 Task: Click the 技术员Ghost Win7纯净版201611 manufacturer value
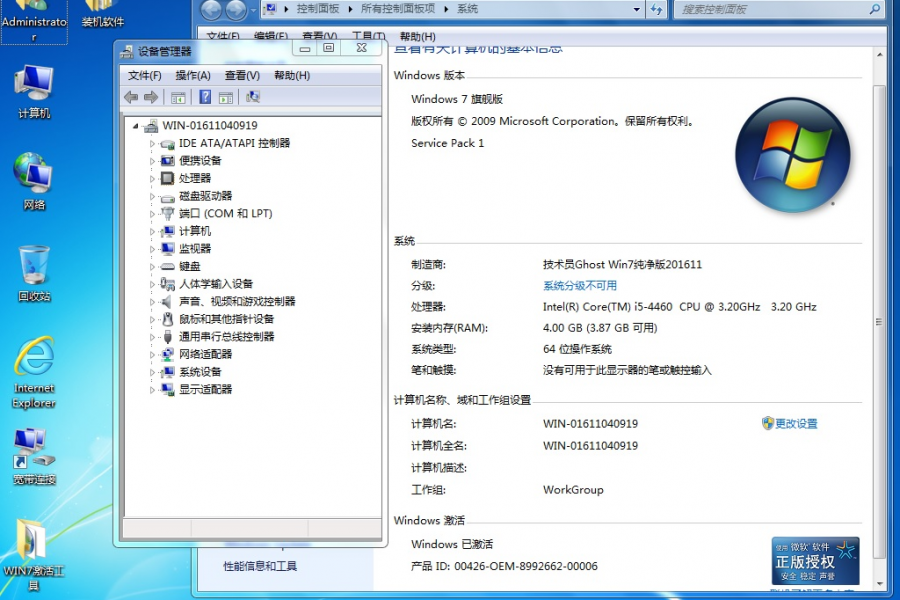(x=622, y=264)
